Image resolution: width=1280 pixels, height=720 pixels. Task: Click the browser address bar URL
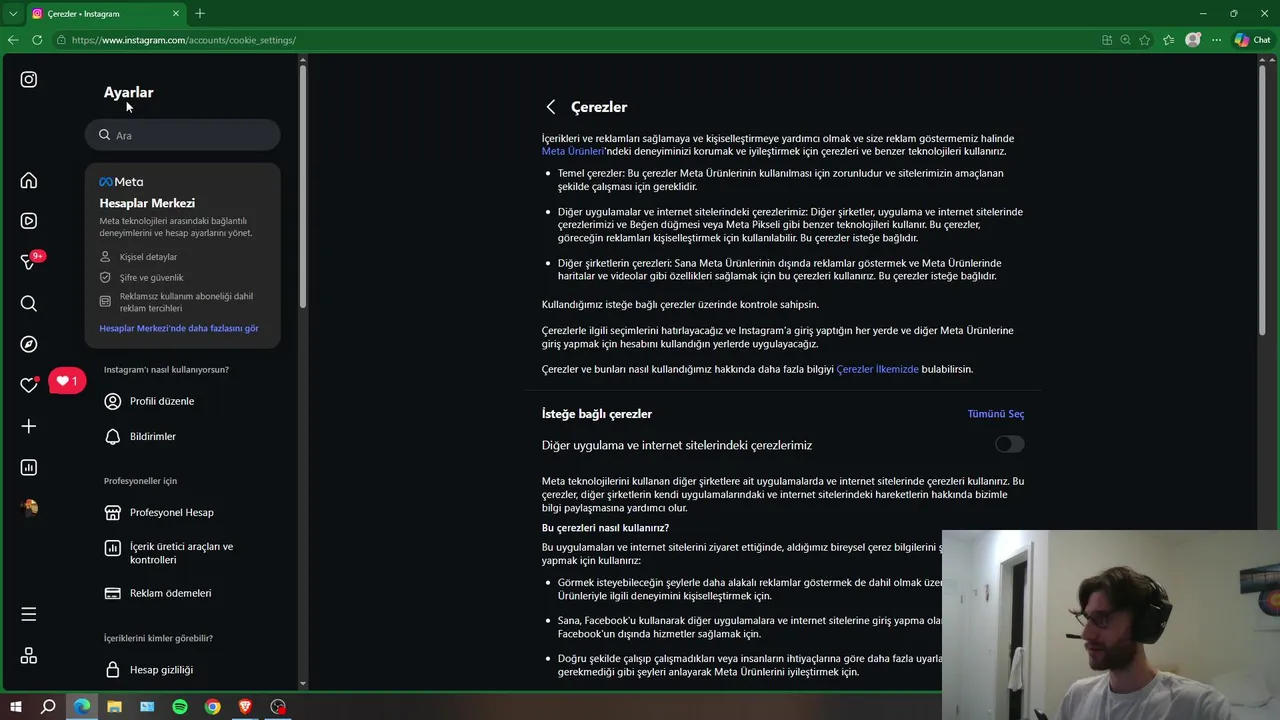point(184,40)
